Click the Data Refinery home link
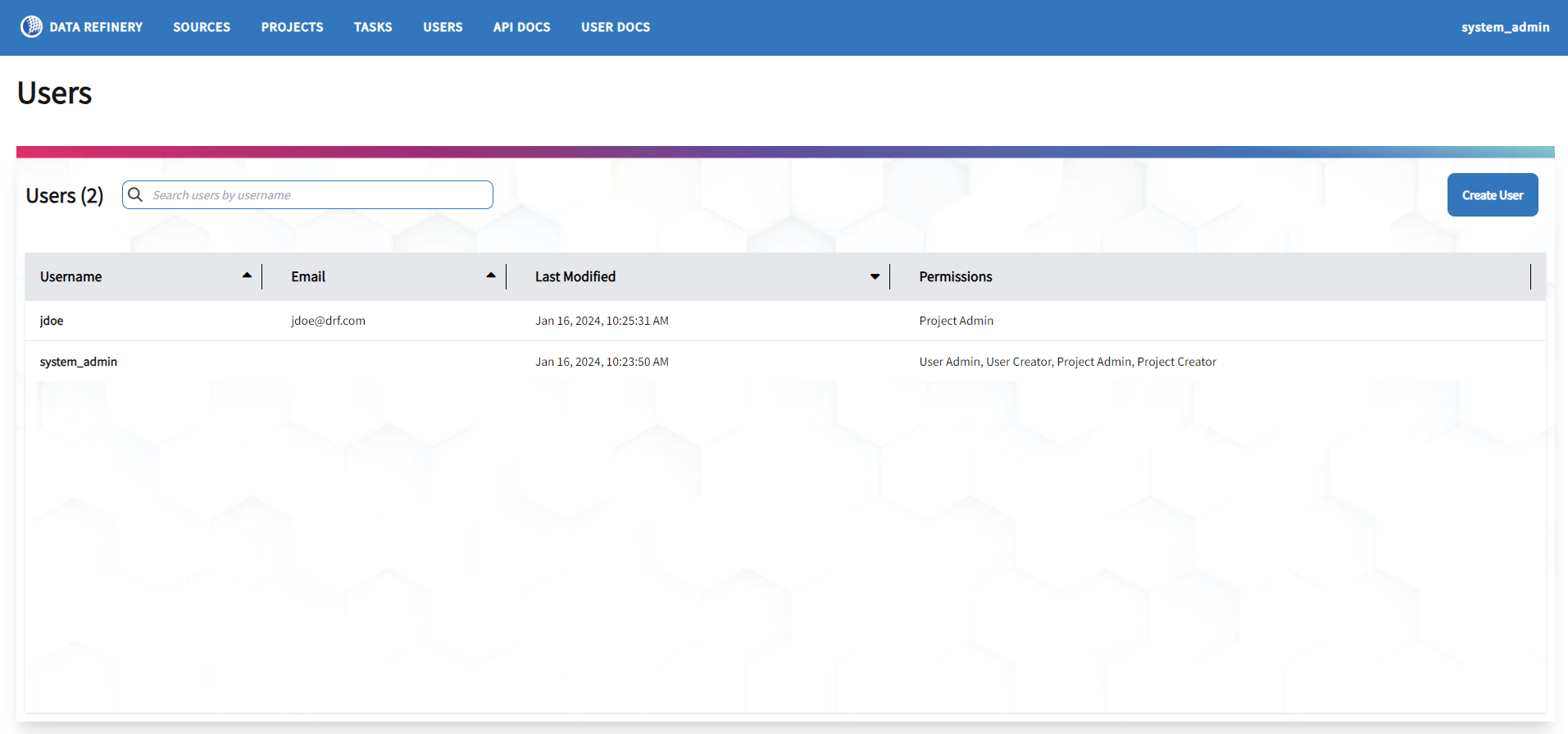 pos(82,27)
